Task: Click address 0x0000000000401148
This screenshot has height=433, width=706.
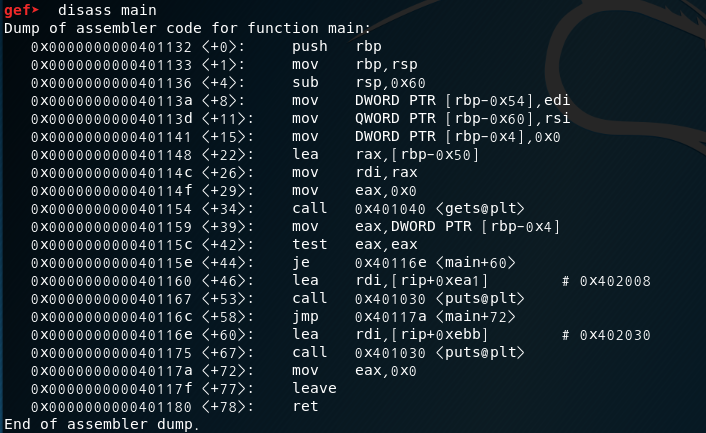Action: tap(111, 155)
